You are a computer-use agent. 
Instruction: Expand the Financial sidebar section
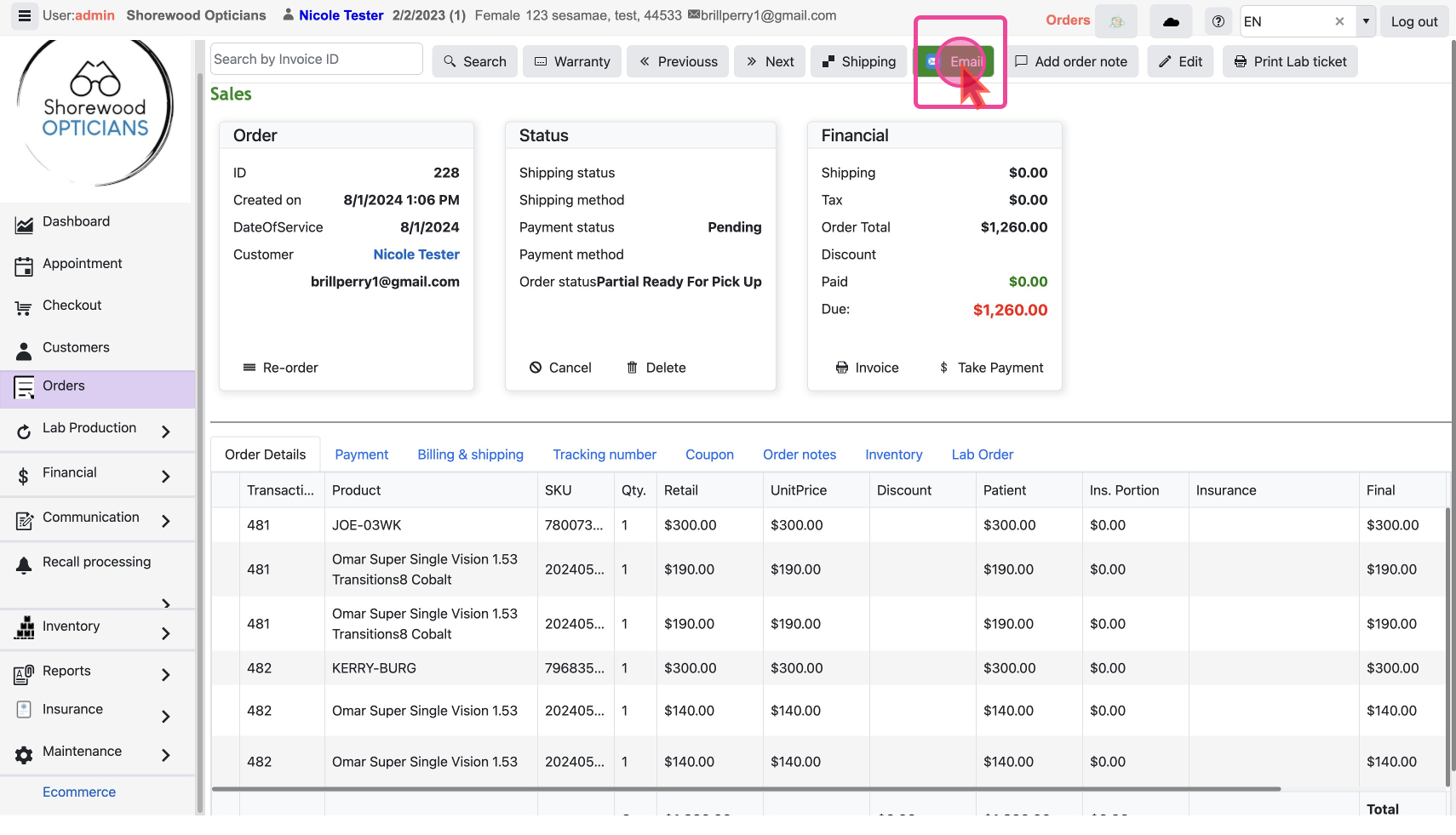[x=166, y=477]
